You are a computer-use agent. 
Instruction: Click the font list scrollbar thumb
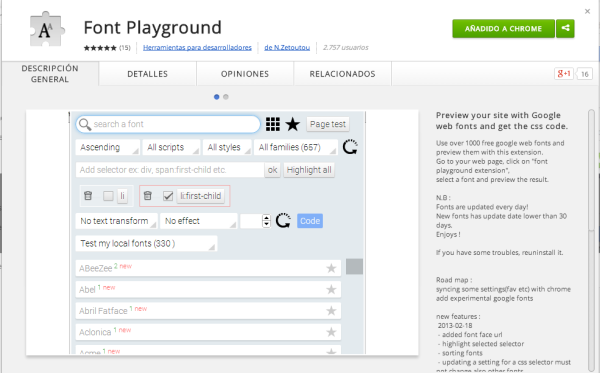coord(354,266)
